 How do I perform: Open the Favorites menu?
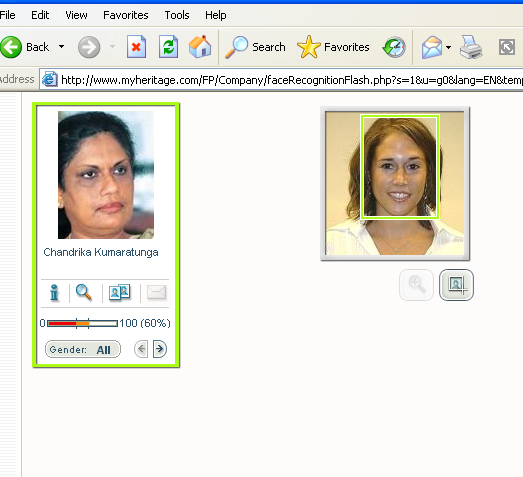coord(126,15)
